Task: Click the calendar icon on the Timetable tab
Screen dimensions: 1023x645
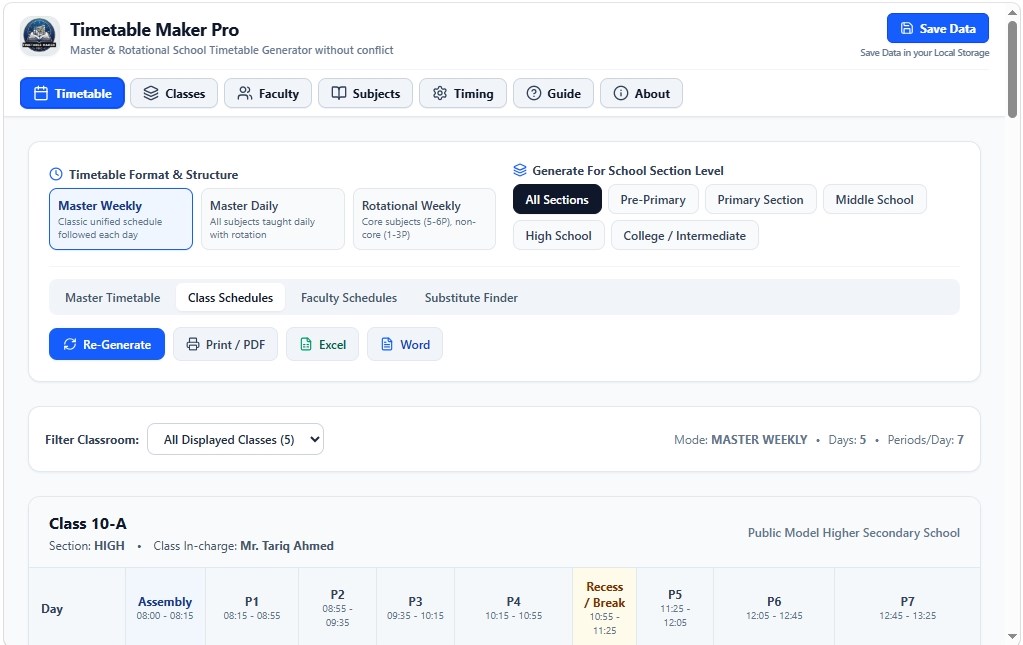Action: 40,93
